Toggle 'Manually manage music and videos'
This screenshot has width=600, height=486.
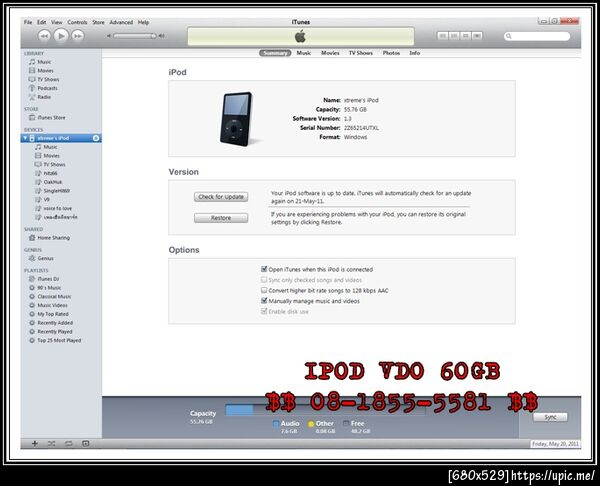point(264,301)
